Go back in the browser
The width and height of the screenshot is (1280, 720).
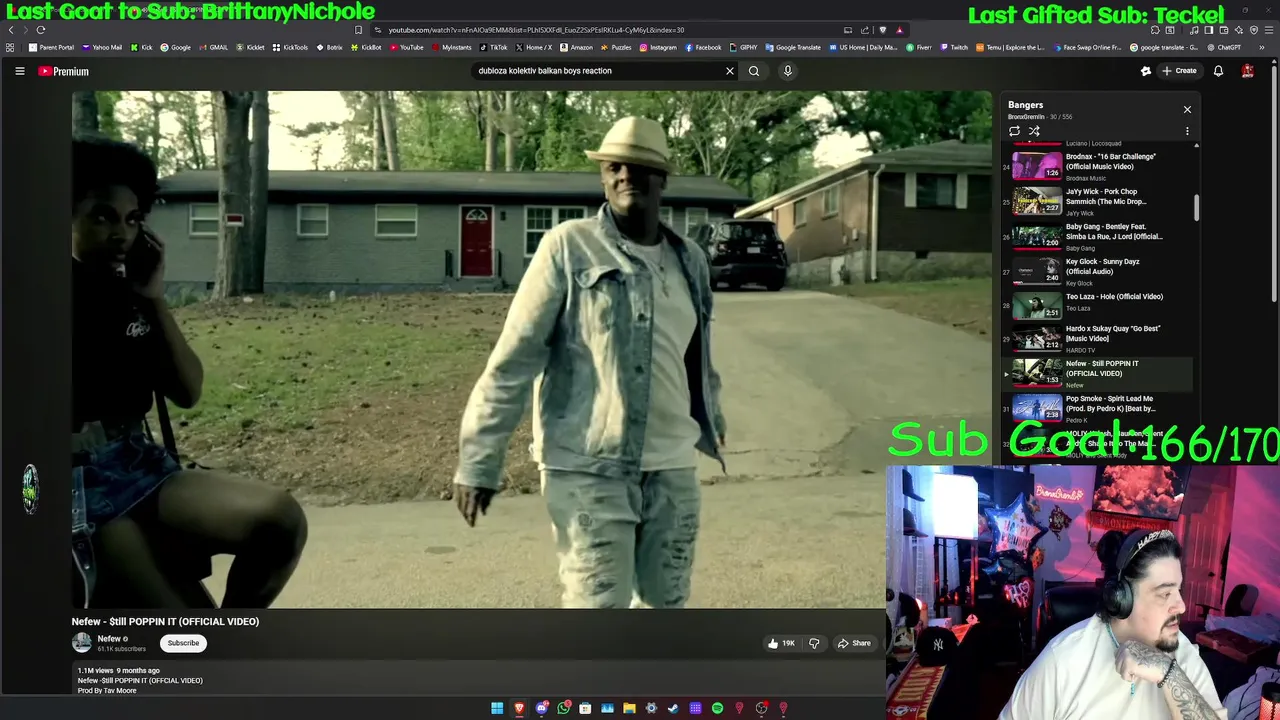11,30
